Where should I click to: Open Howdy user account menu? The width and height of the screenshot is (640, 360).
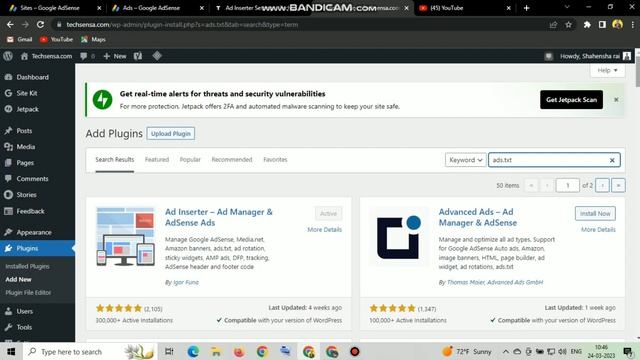[595, 56]
